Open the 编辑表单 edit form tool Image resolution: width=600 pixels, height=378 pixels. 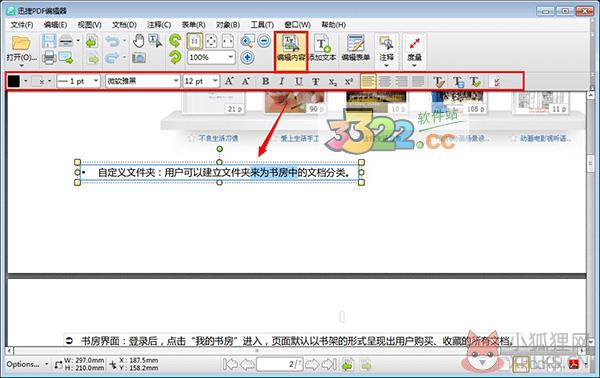[356, 48]
